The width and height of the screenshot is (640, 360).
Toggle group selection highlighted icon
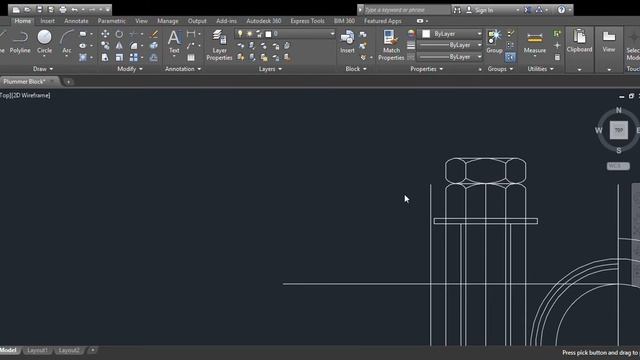510,57
